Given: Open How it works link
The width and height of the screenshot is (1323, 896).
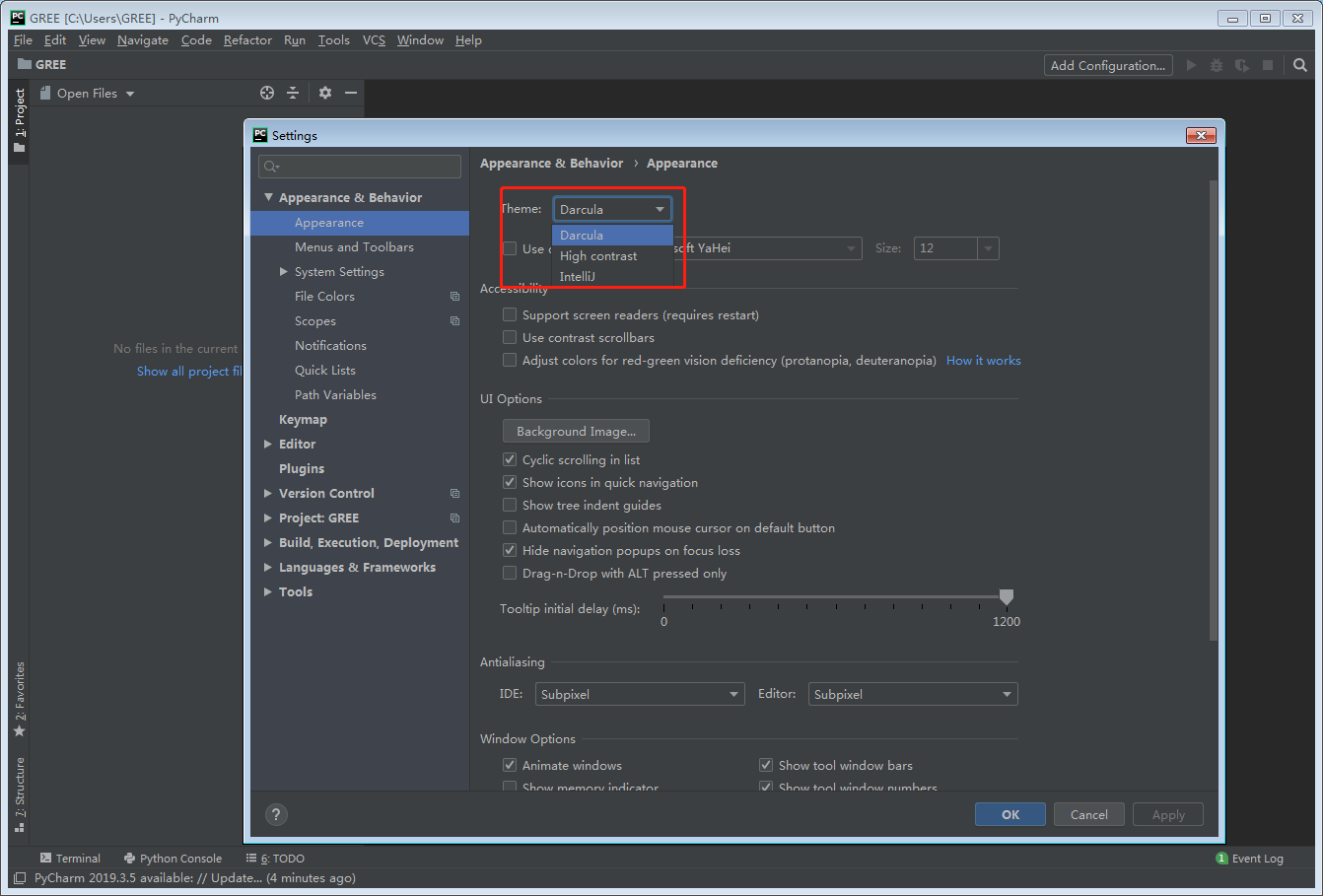Looking at the screenshot, I should [x=984, y=360].
